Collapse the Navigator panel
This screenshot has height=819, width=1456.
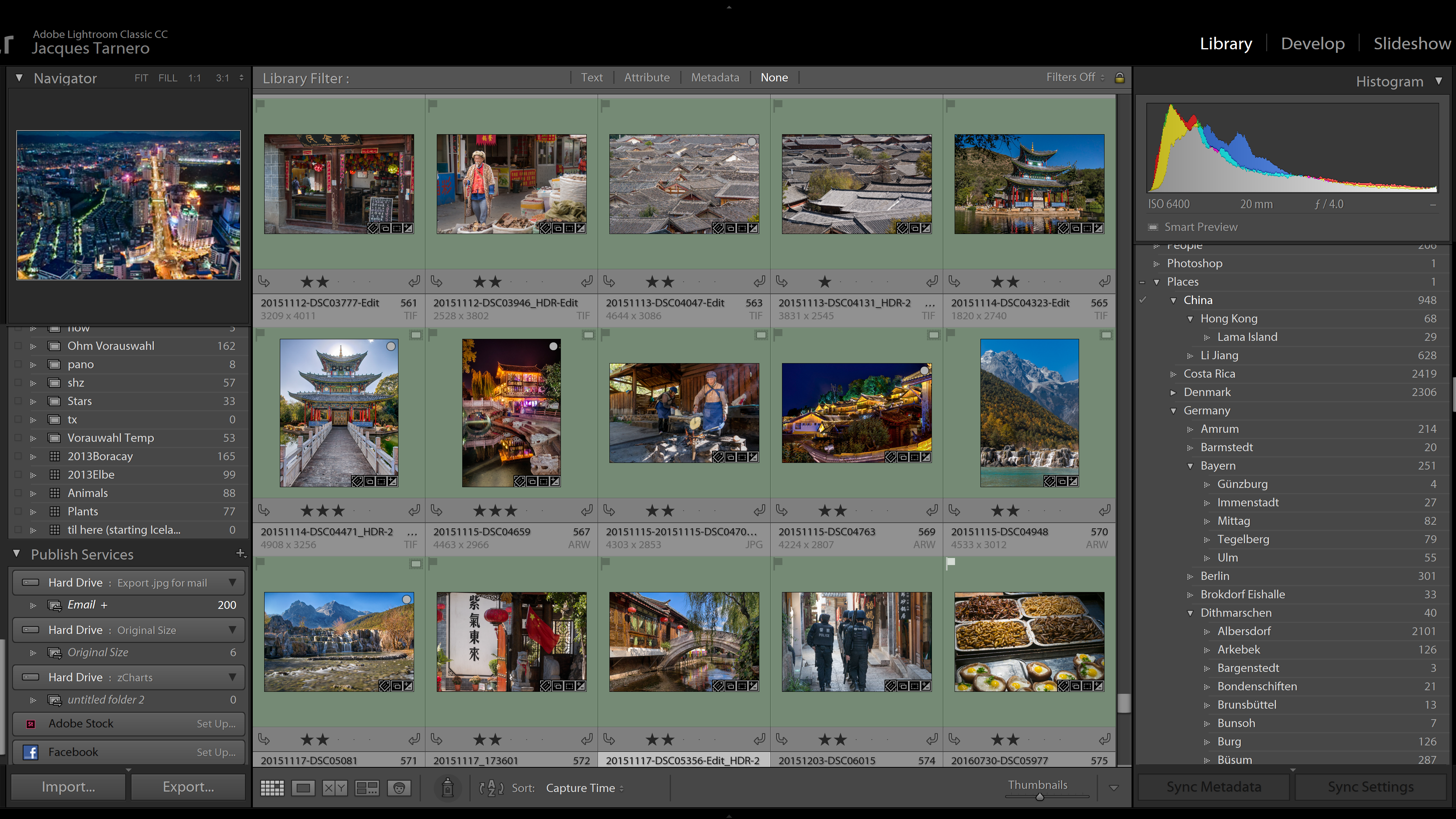pos(19,78)
